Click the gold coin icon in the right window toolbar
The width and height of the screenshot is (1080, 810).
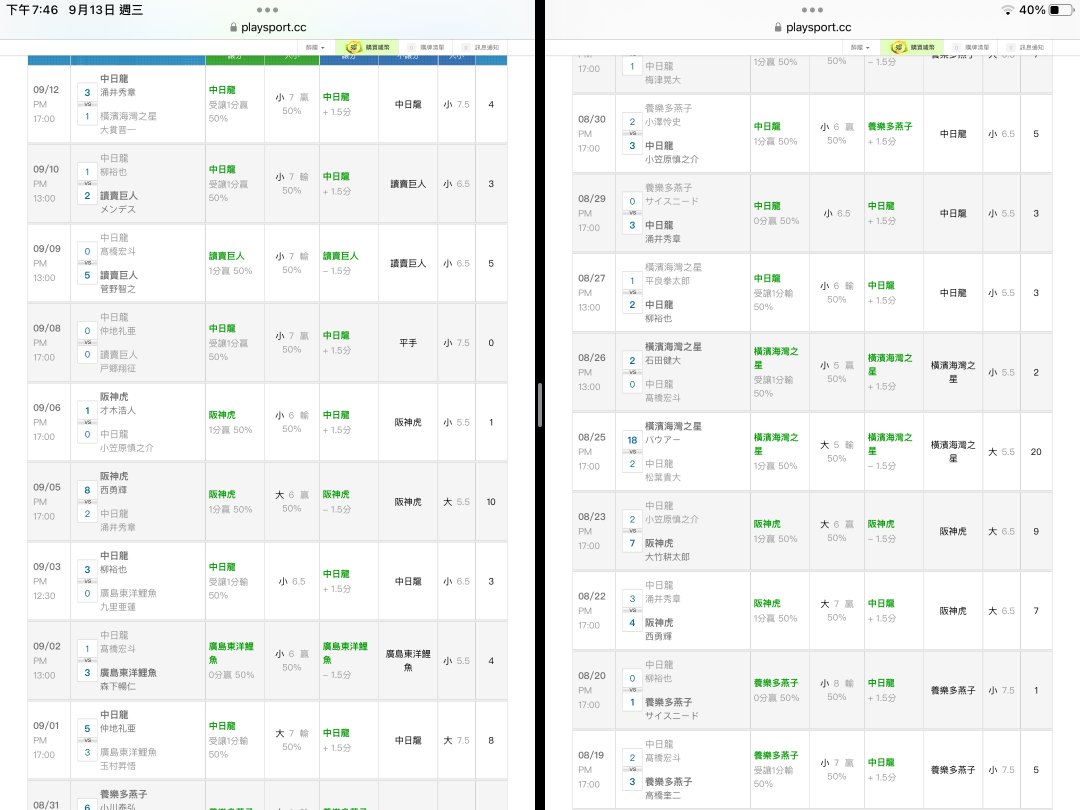pos(898,47)
